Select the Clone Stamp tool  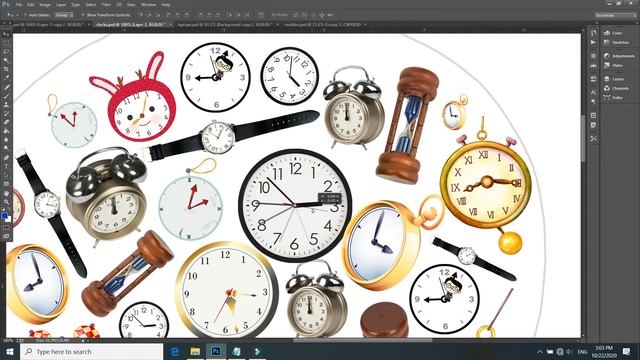coord(6,104)
